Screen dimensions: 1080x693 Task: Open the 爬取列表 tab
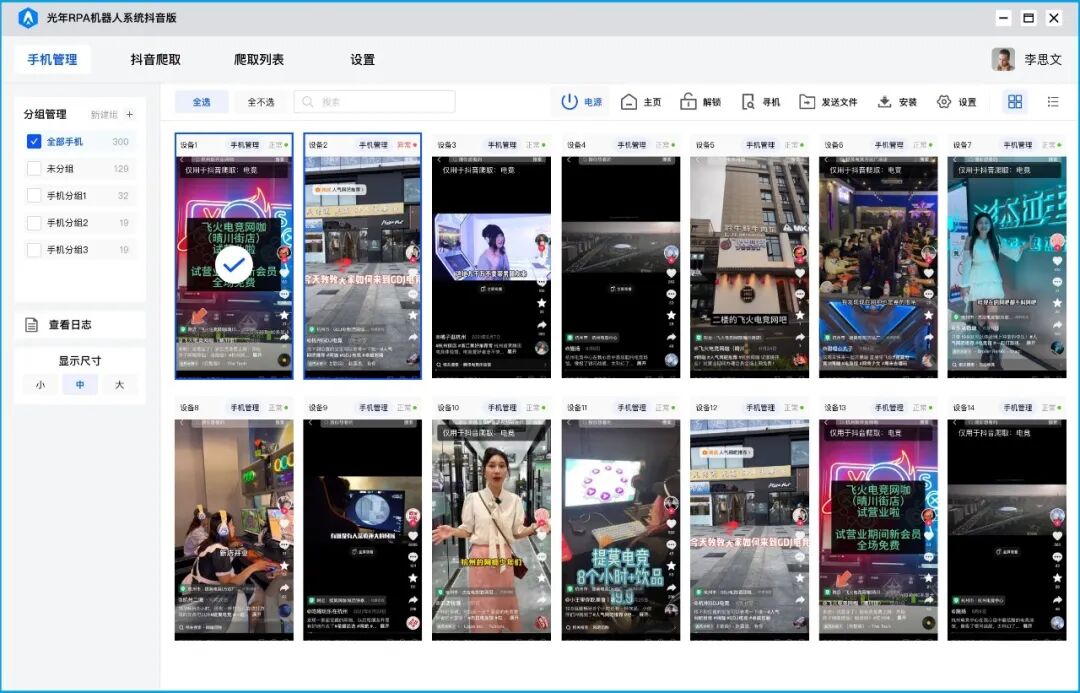[x=259, y=59]
